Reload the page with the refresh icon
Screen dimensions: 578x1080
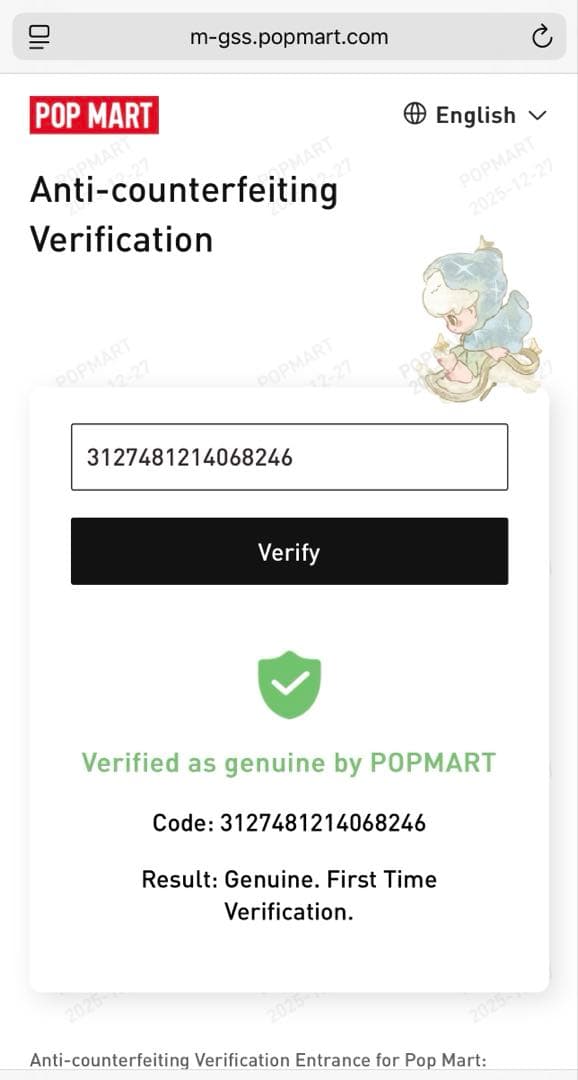click(542, 37)
